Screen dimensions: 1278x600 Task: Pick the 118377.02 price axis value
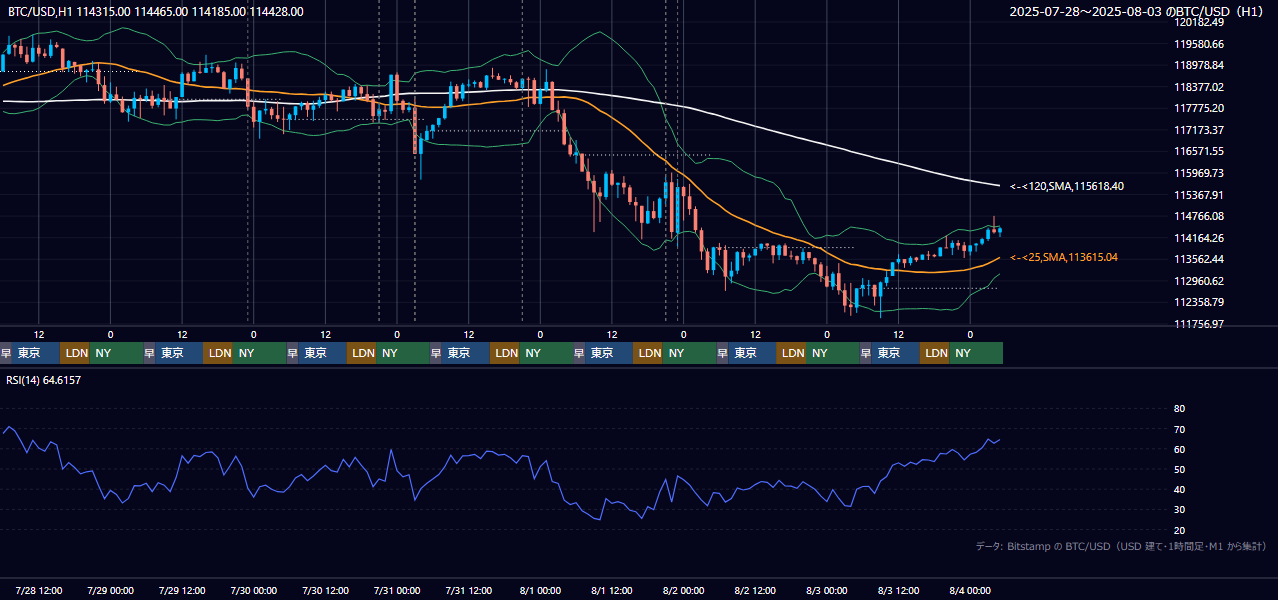pyautogui.click(x=1199, y=87)
